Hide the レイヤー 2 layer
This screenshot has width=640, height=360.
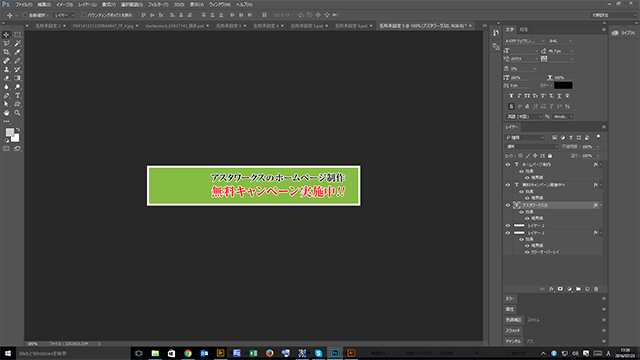tap(508, 225)
